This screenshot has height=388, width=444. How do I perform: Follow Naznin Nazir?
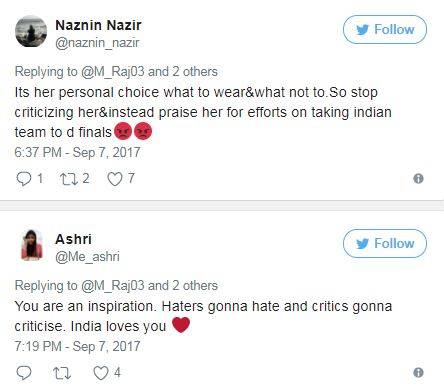click(385, 30)
